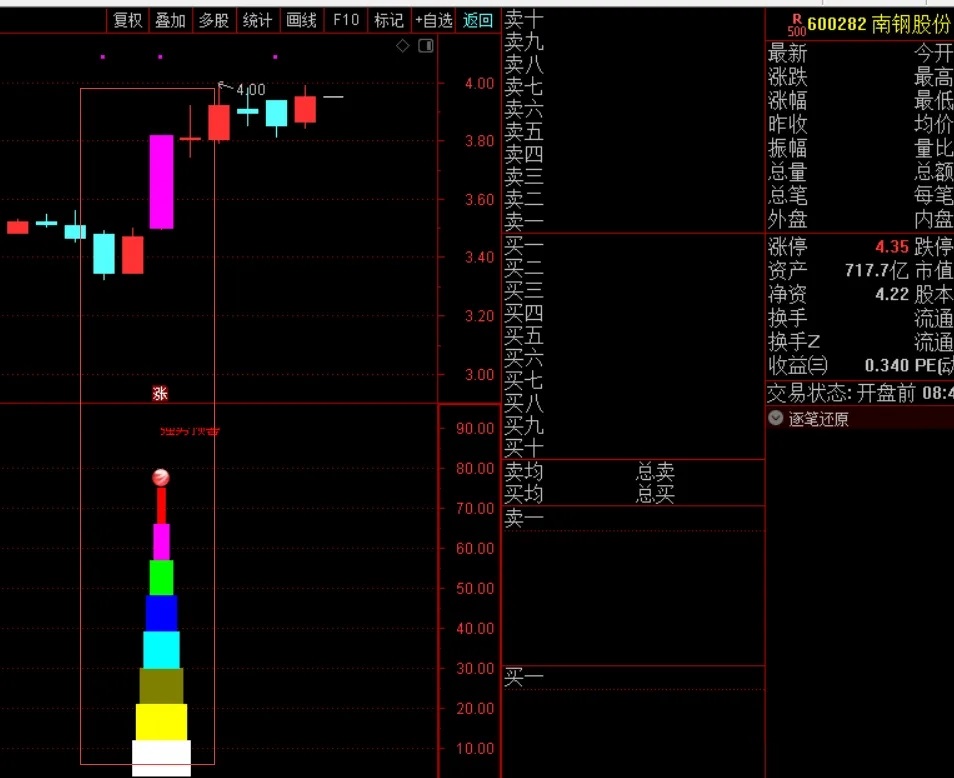
Task: Switch to 多股 multi-stock view
Action: (x=213, y=20)
